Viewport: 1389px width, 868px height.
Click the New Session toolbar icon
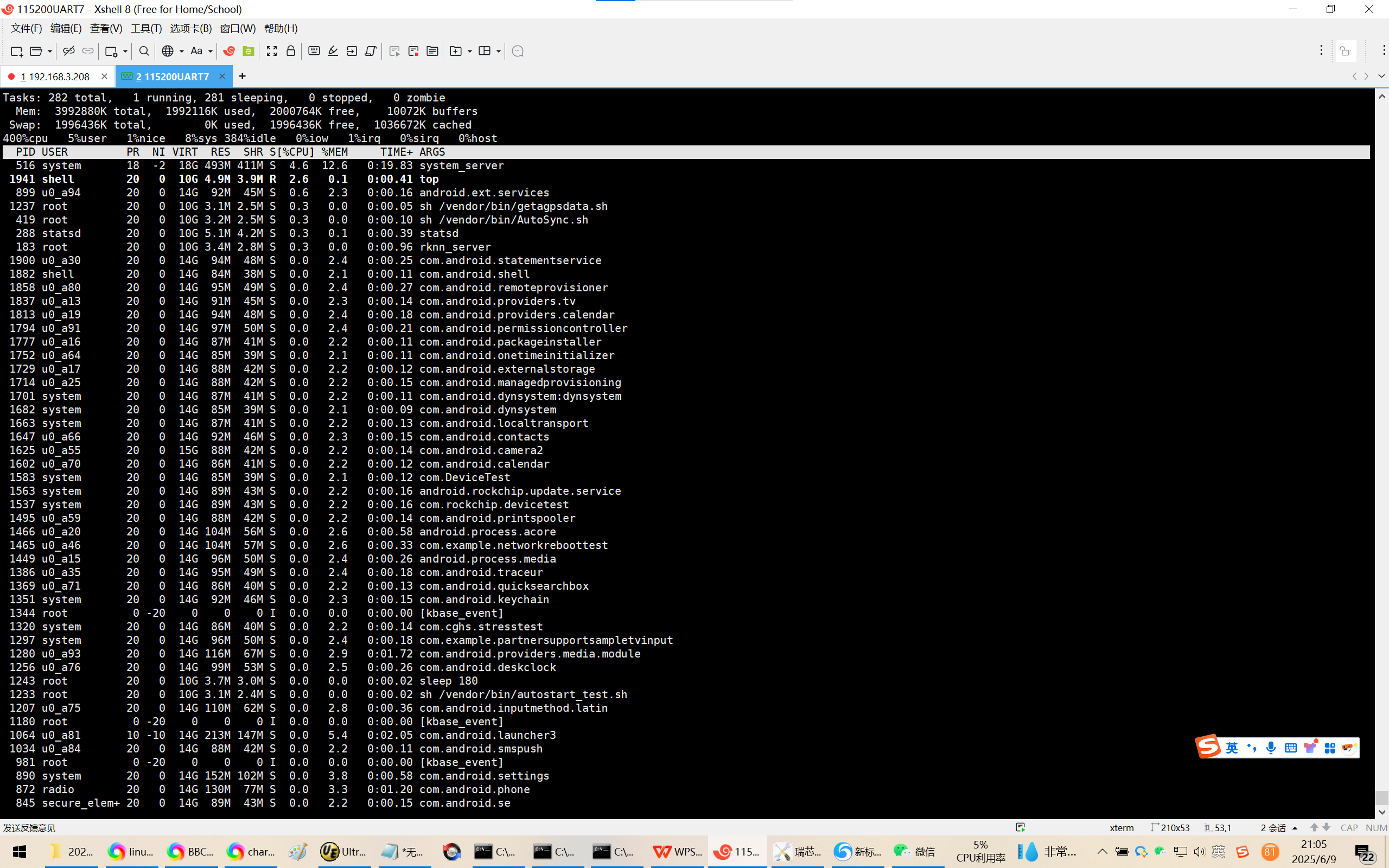coord(16,51)
